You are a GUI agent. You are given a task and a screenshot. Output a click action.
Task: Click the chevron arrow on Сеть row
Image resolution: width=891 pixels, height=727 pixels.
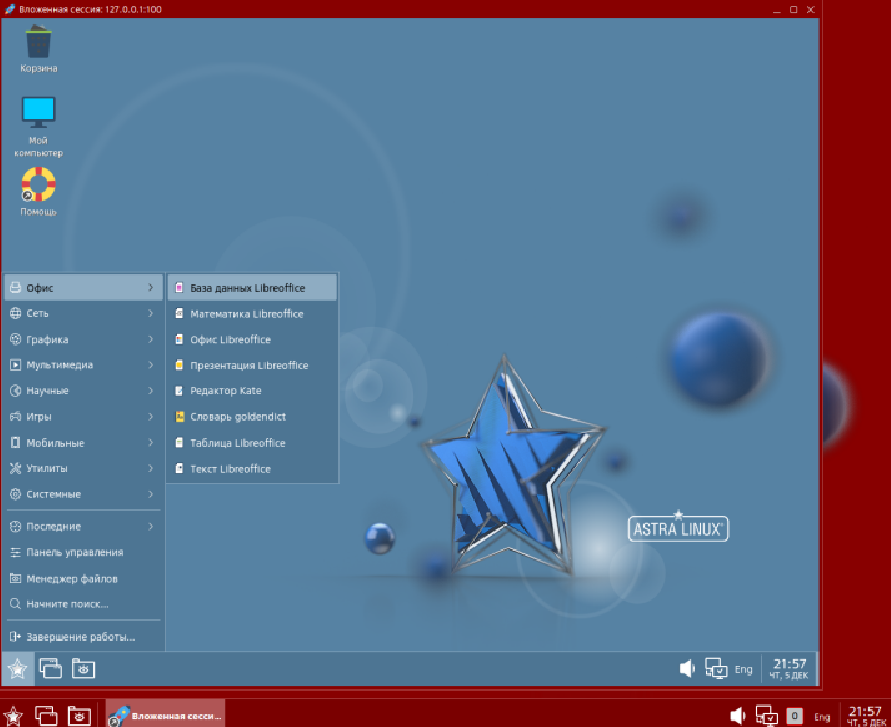(x=151, y=313)
